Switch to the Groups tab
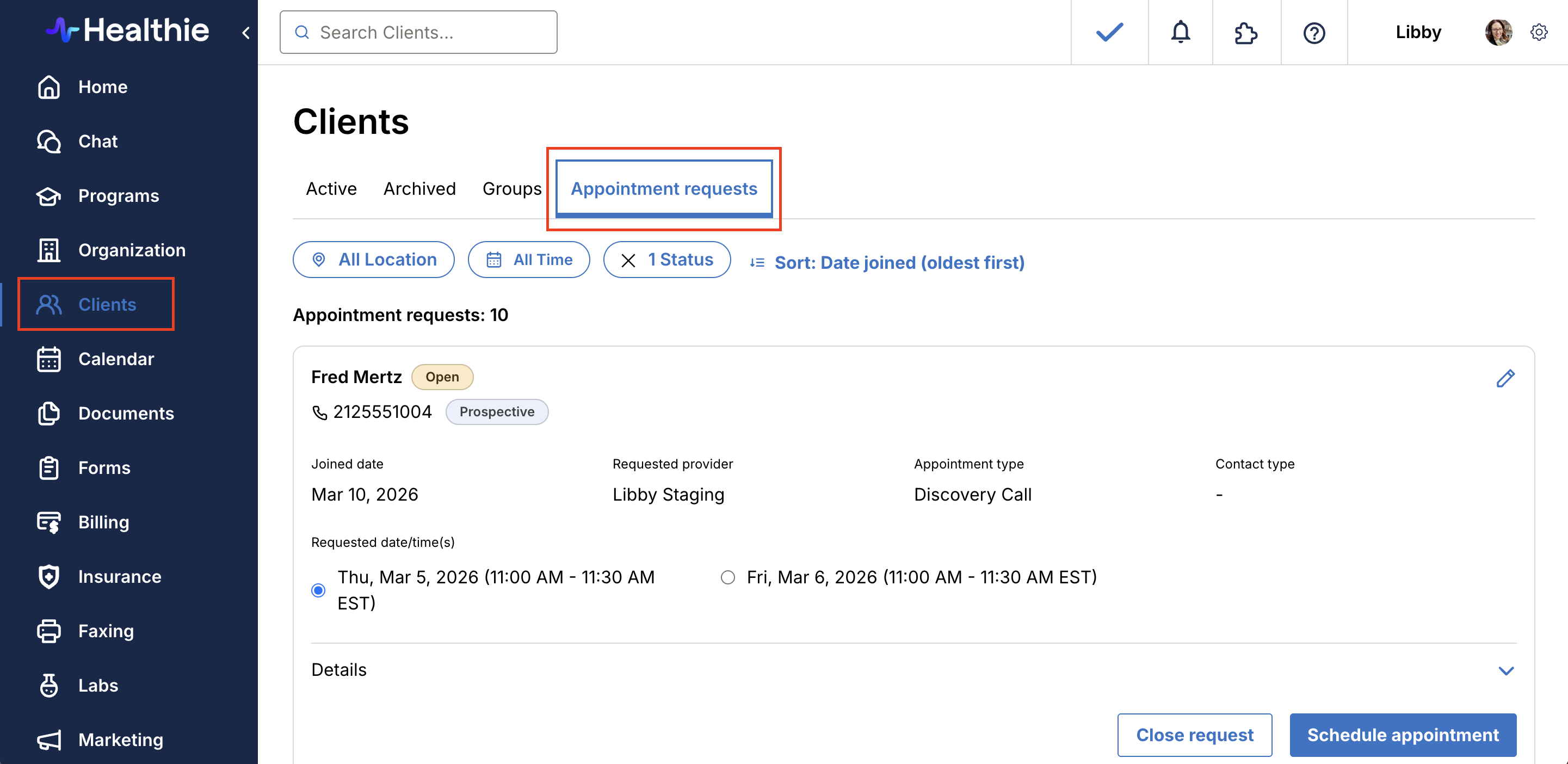The height and width of the screenshot is (764, 1568). (511, 189)
